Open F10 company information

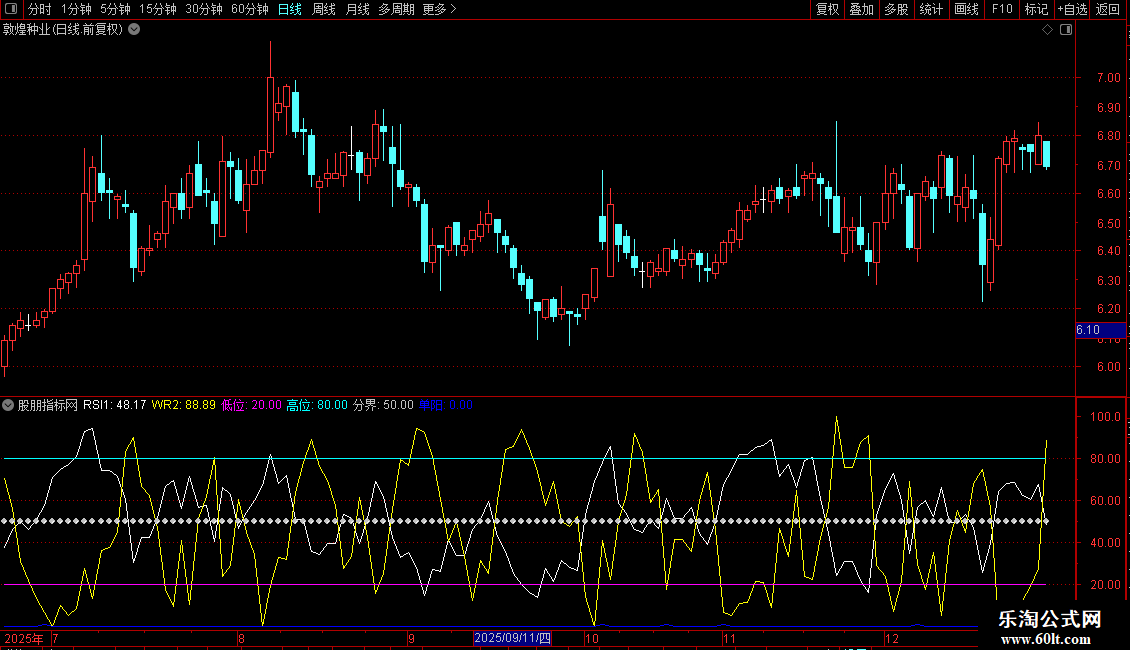pyautogui.click(x=1001, y=9)
